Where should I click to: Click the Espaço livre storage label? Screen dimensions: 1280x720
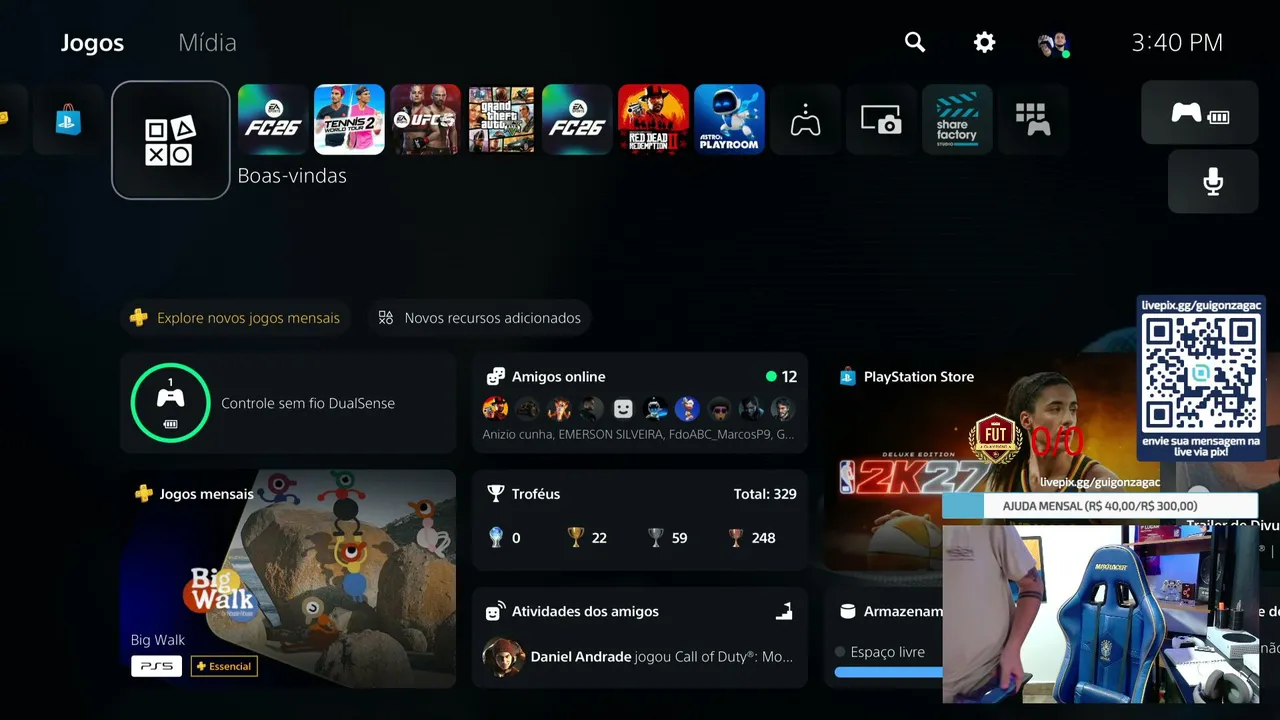(887, 652)
